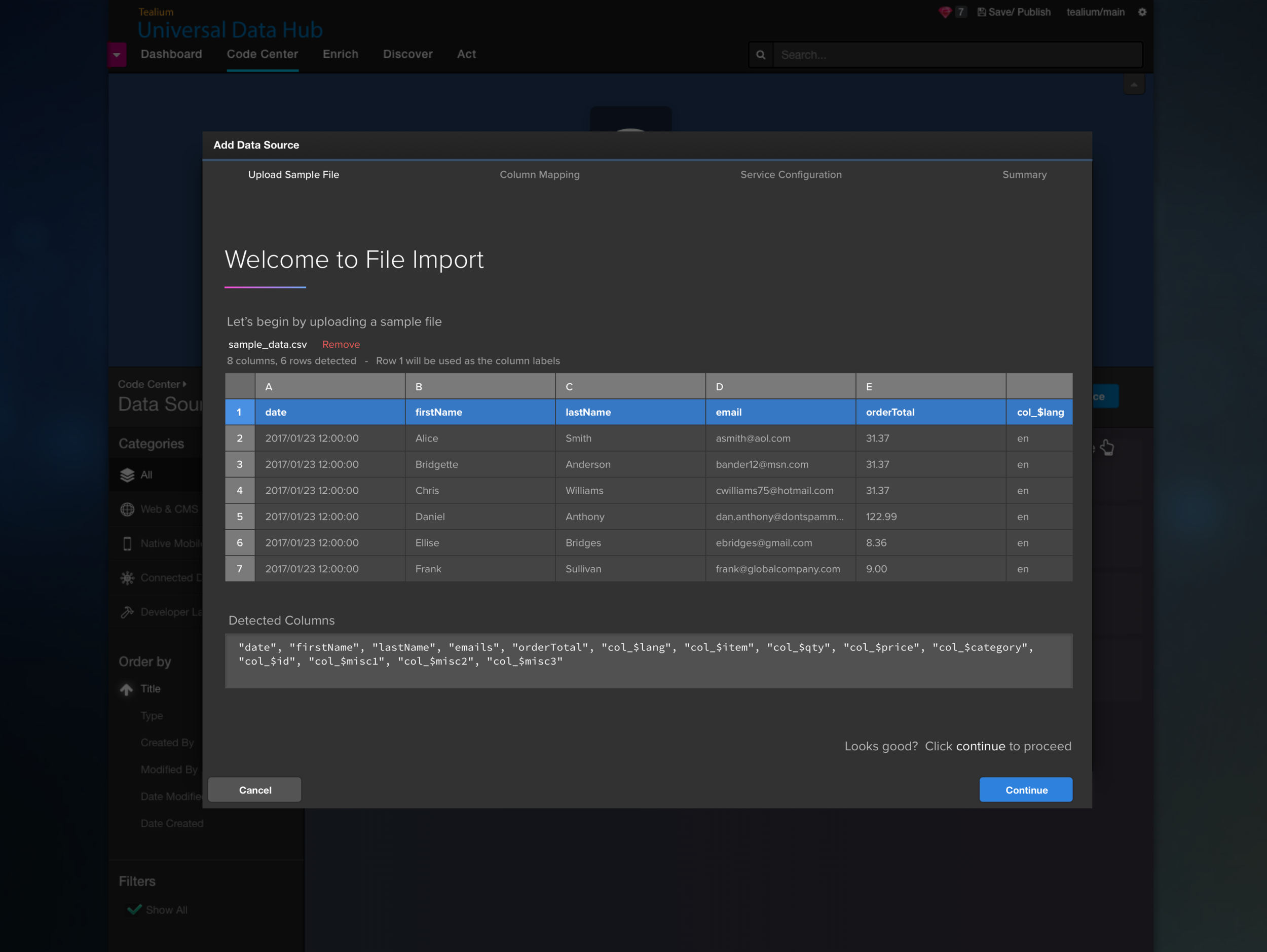Click the Cancel button
The image size is (1267, 952).
(255, 790)
